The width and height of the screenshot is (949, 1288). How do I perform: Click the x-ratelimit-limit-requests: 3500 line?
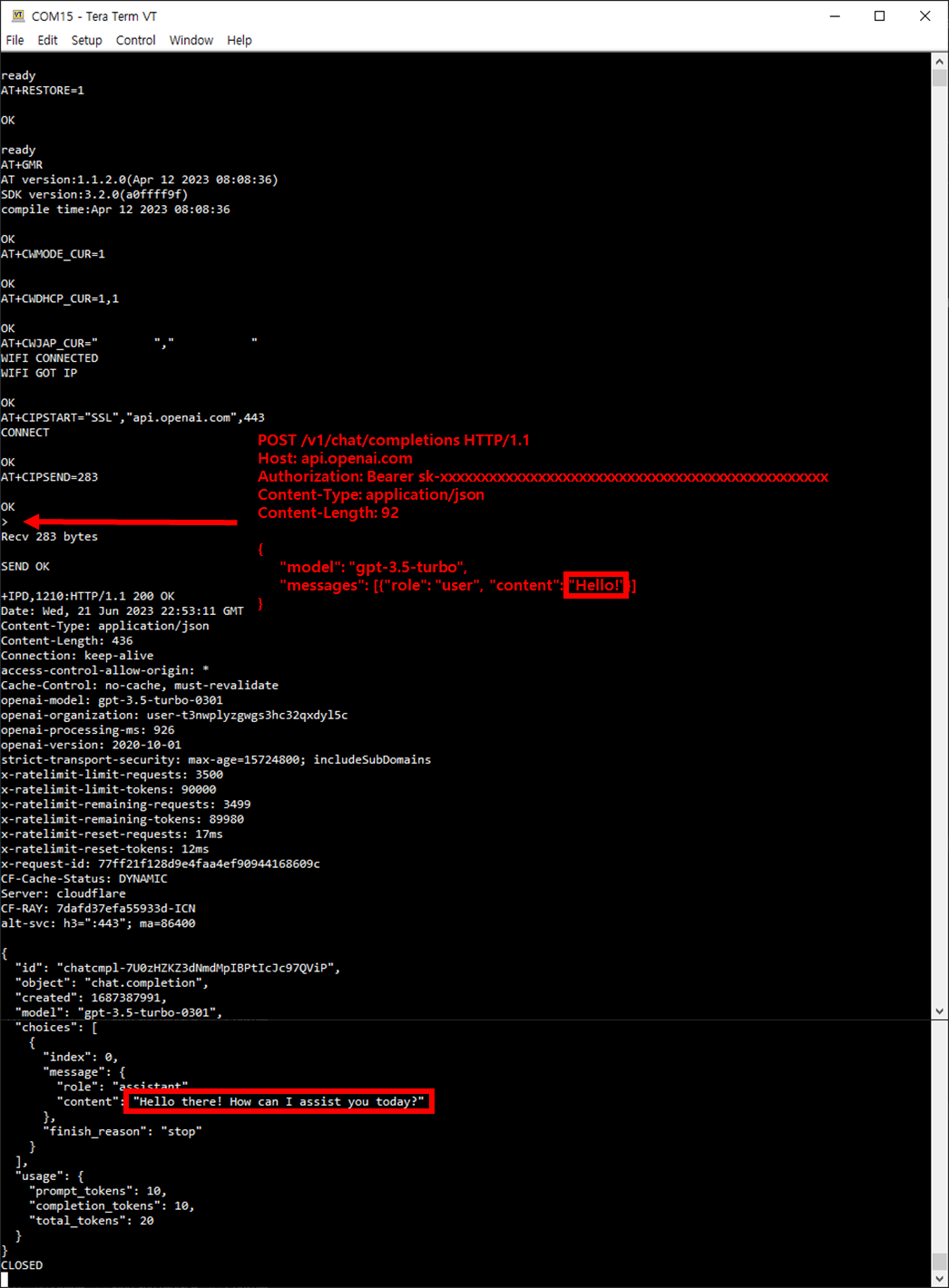click(112, 775)
